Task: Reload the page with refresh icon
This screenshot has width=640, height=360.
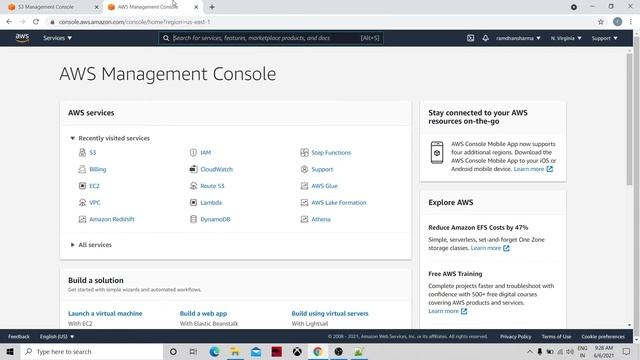Action: click(36, 22)
